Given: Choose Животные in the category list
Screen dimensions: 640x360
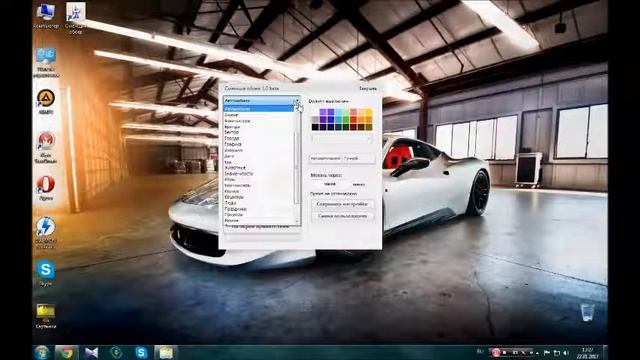Looking at the screenshot, I should click(258, 168).
